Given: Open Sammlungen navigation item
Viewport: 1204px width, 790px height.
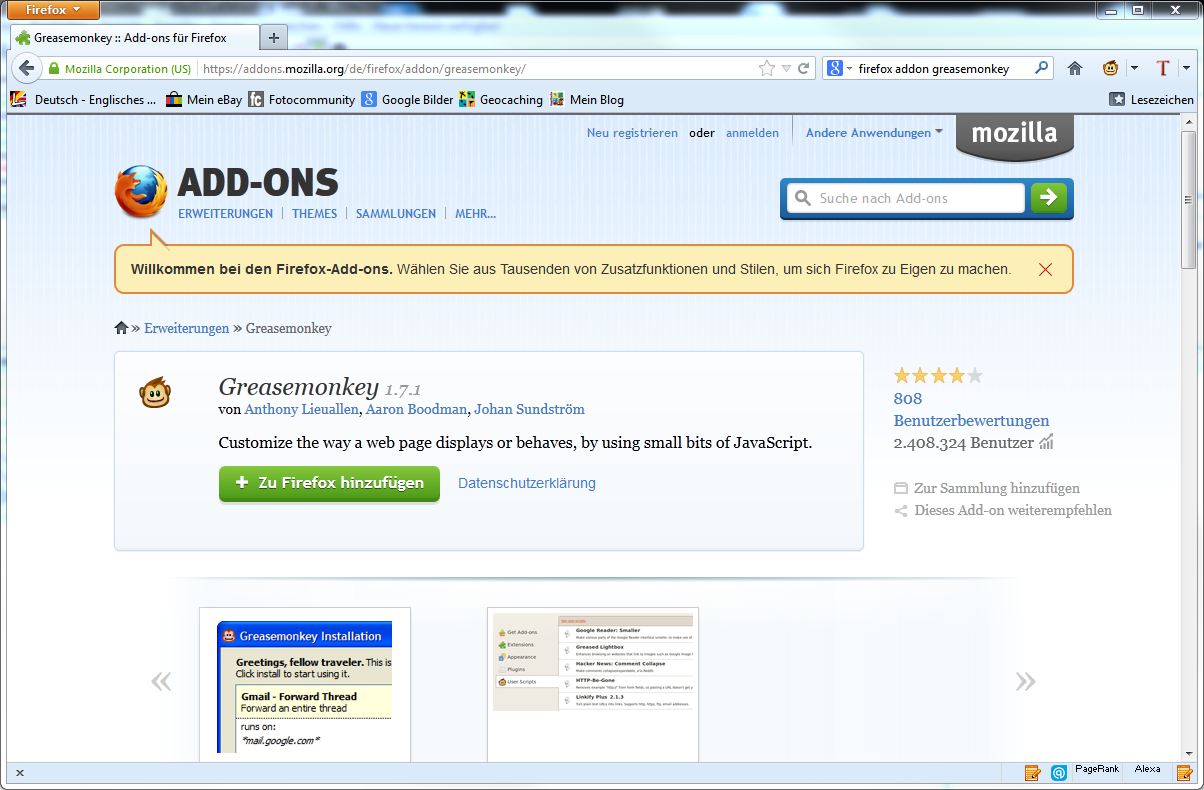Looking at the screenshot, I should 396,213.
